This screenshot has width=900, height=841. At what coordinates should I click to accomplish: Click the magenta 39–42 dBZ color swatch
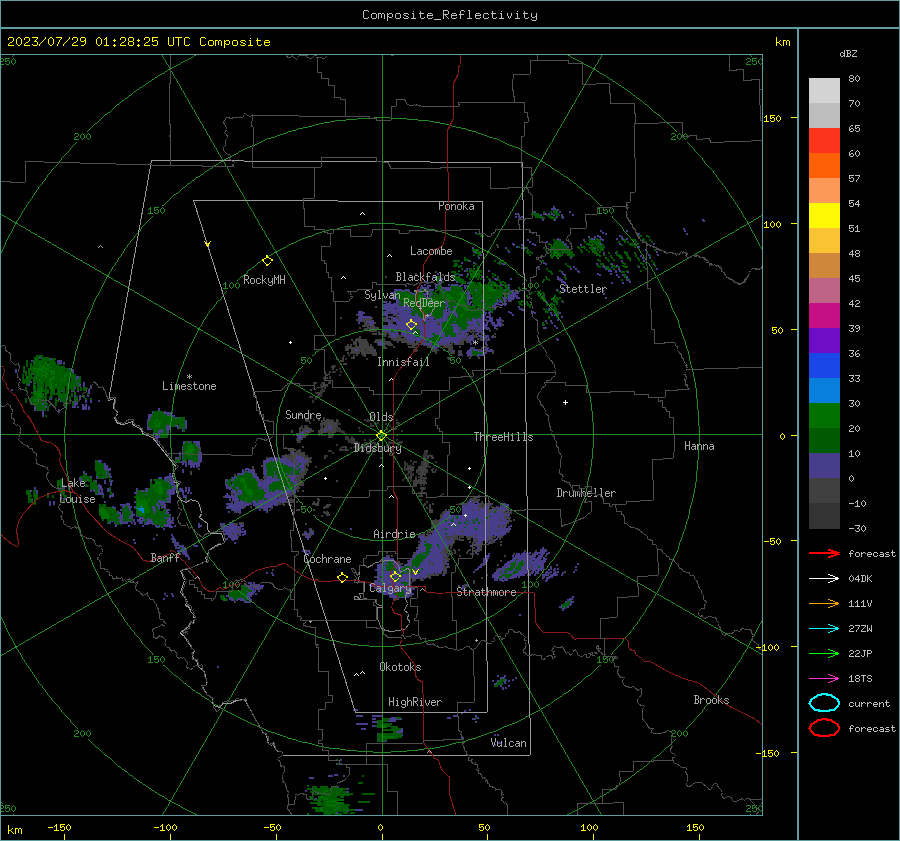(x=824, y=316)
